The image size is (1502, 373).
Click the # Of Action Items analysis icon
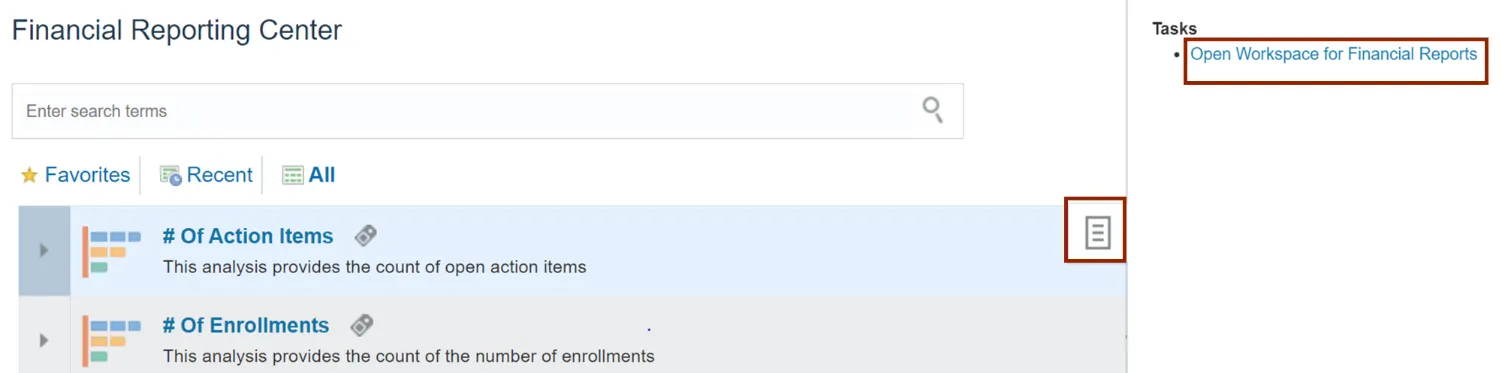[112, 252]
